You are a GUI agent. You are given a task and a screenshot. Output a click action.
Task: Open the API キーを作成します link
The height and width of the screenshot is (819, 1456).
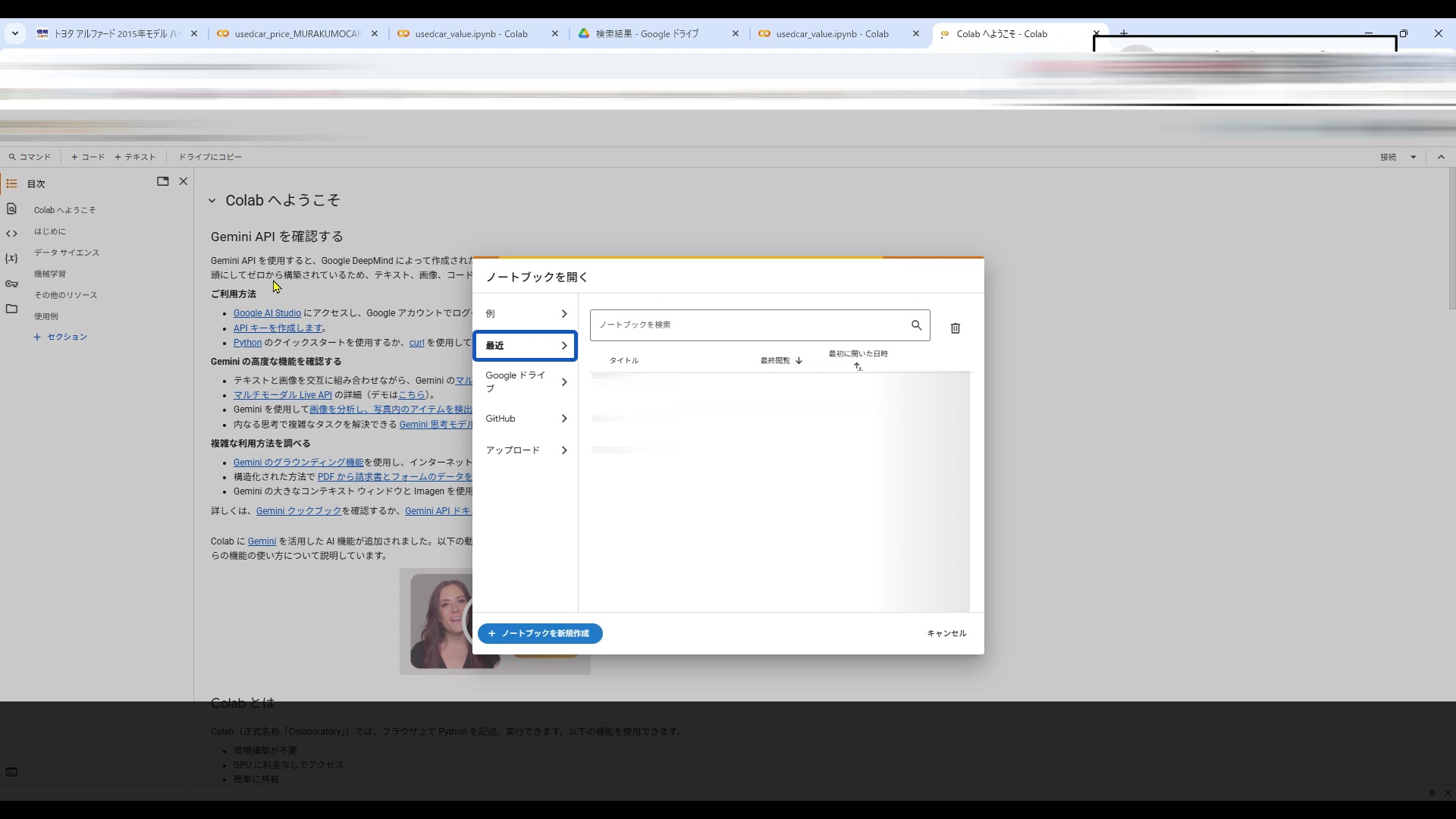pos(278,328)
